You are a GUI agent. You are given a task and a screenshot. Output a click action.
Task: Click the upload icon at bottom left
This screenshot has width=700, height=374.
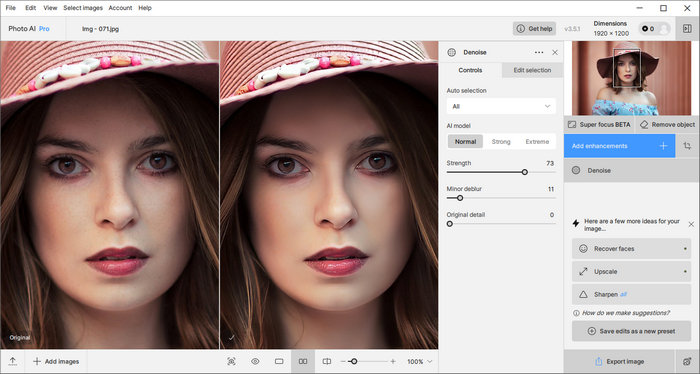pos(12,362)
